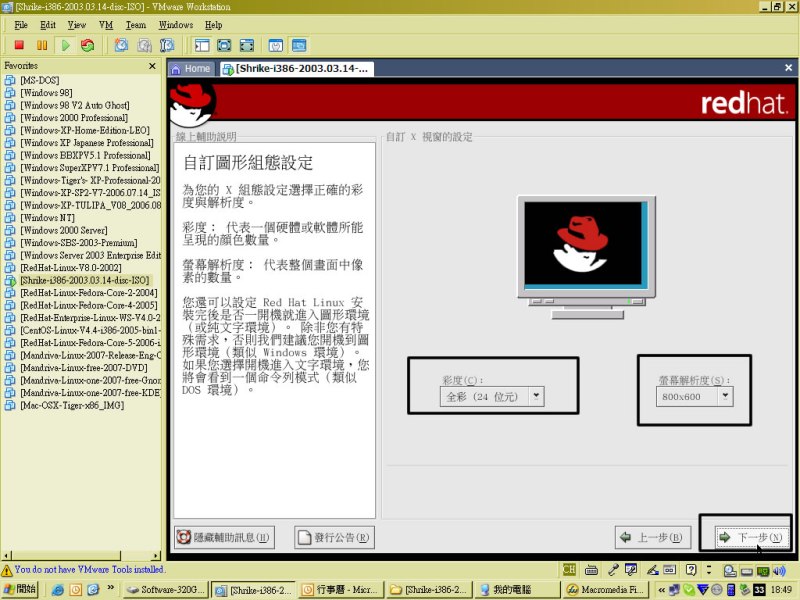Screen dimensions: 800x600
Task: Open the File menu
Action: [21, 24]
